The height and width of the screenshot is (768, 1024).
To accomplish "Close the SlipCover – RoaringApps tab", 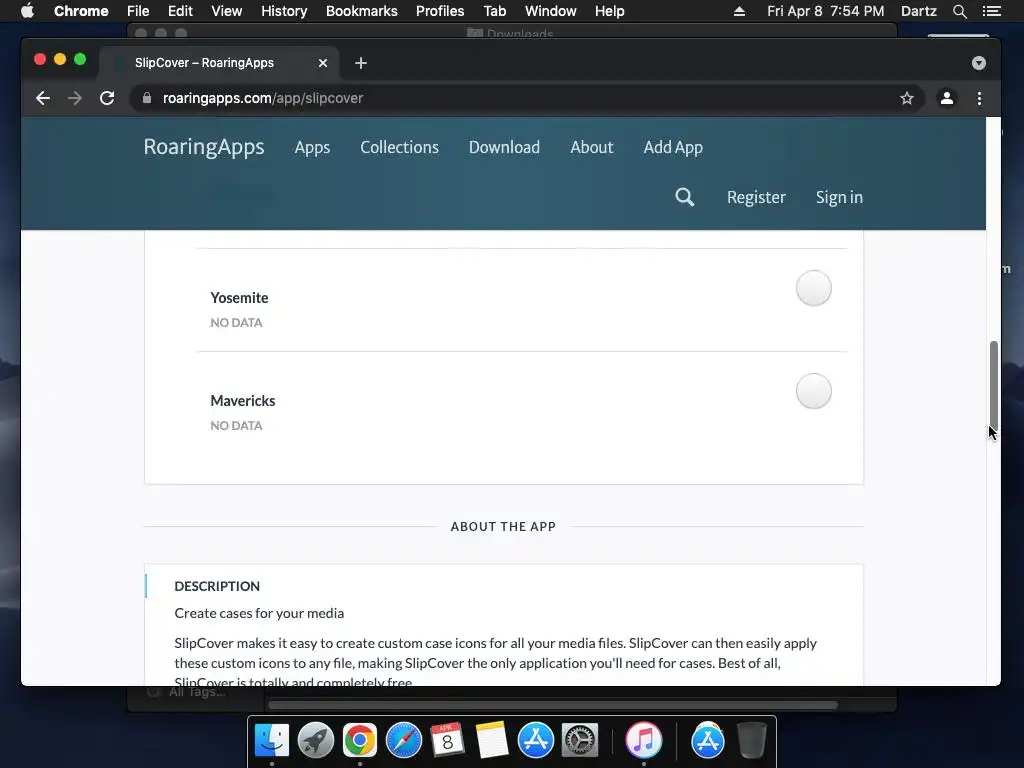I will pyautogui.click(x=323, y=63).
